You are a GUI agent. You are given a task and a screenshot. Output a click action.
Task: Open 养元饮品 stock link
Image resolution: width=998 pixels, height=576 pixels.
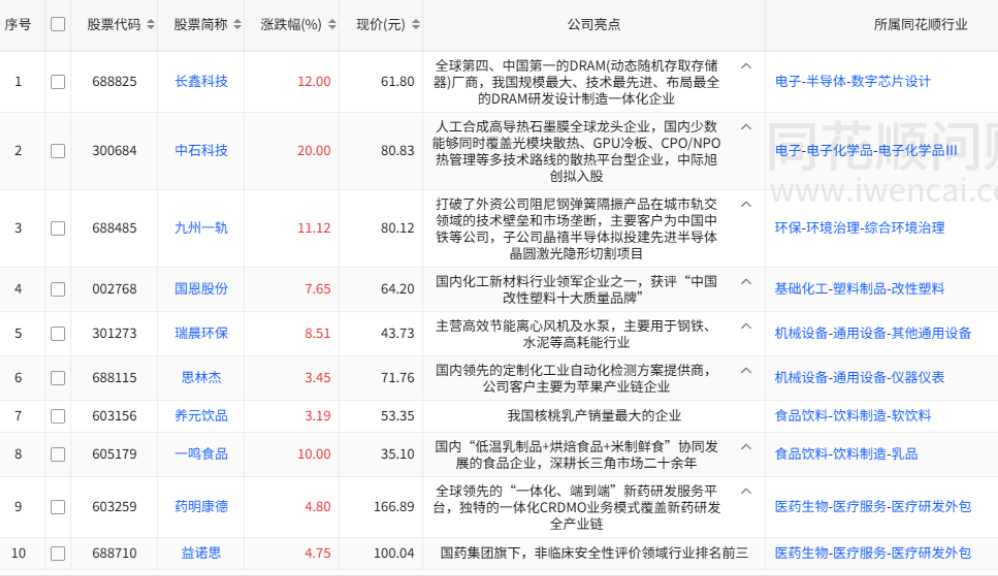click(x=201, y=416)
